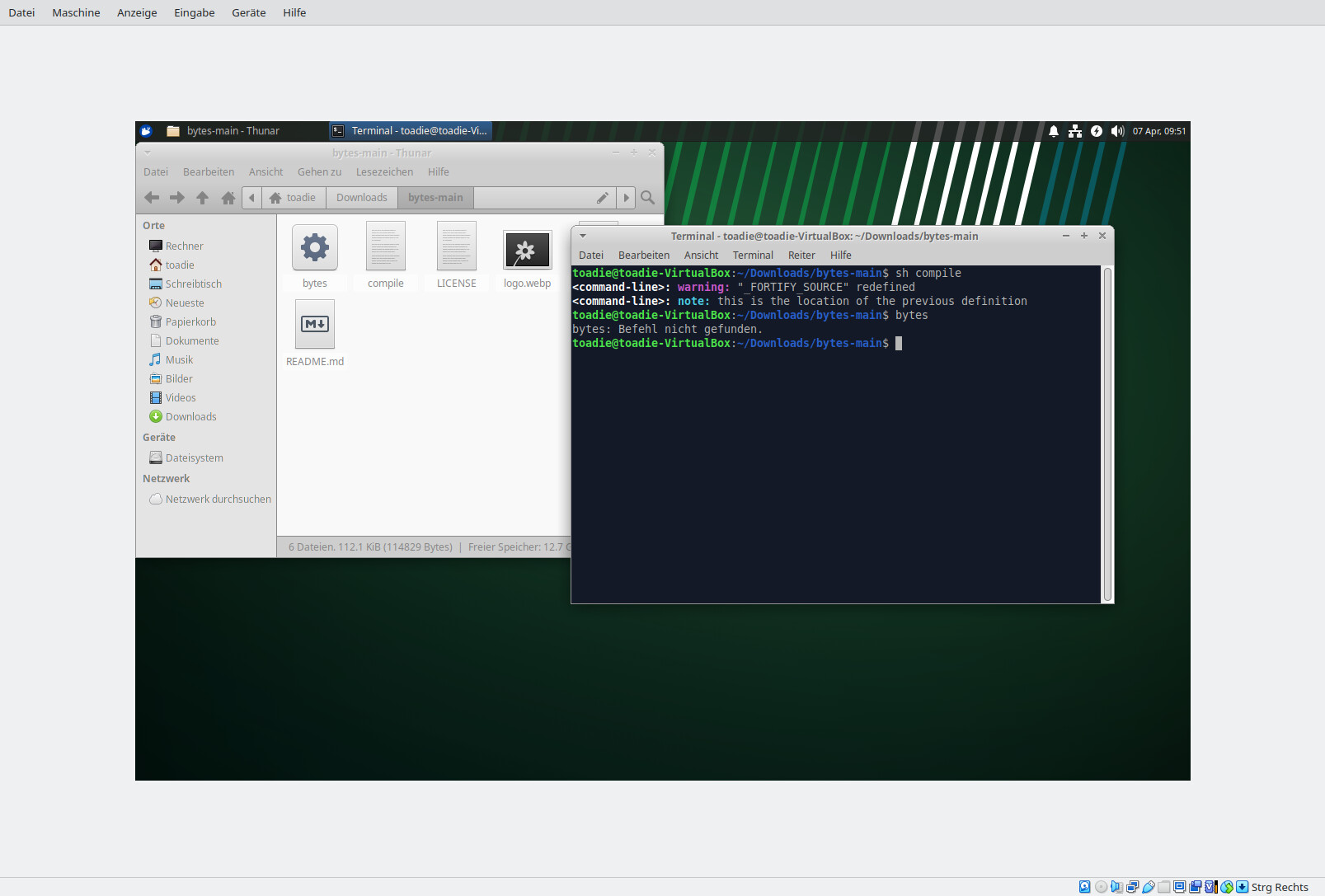
Task: Open Netzwerk durchsuchen in sidebar
Action: 218,499
